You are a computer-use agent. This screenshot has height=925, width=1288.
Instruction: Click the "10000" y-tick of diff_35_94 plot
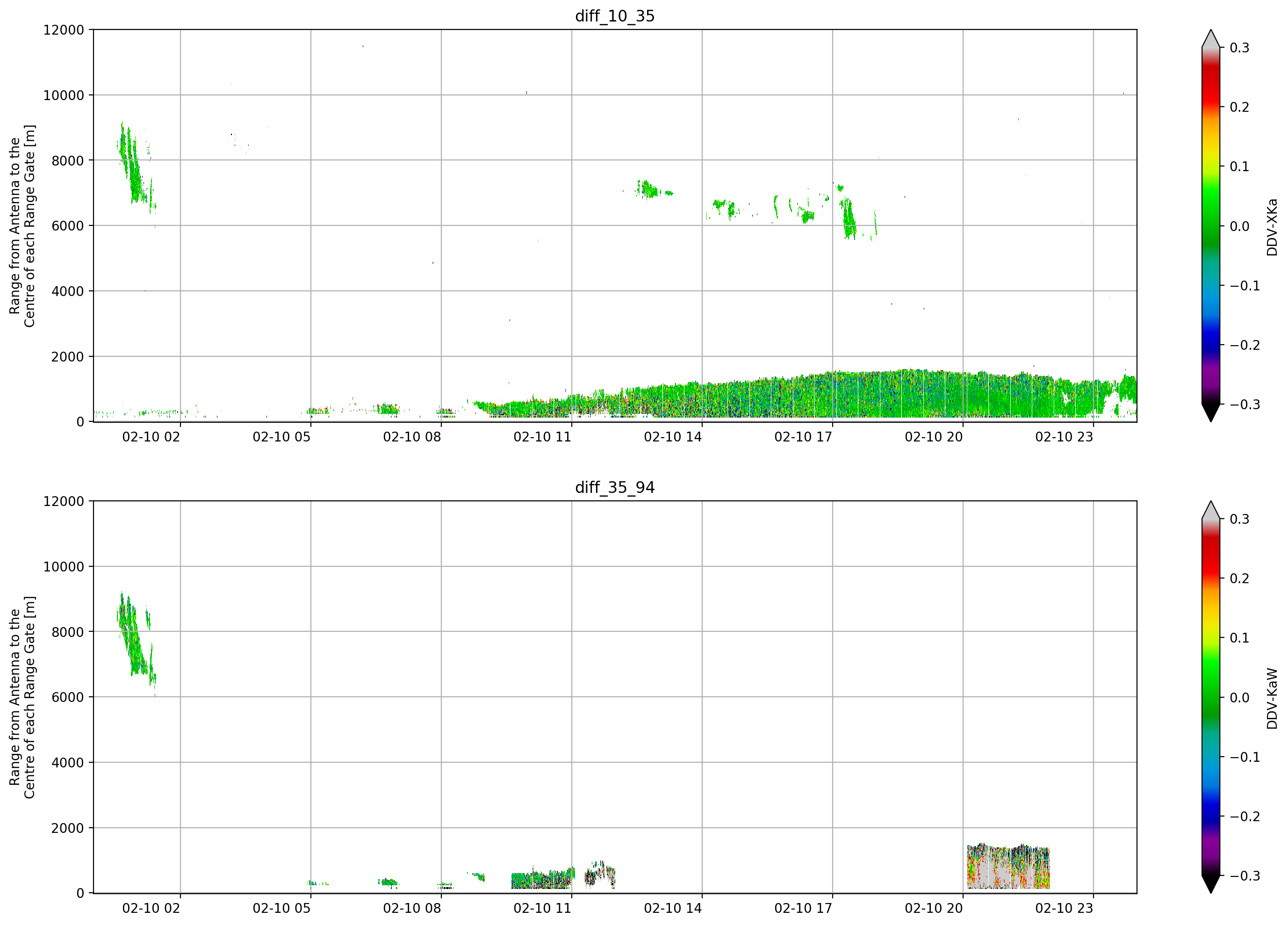[x=64, y=567]
